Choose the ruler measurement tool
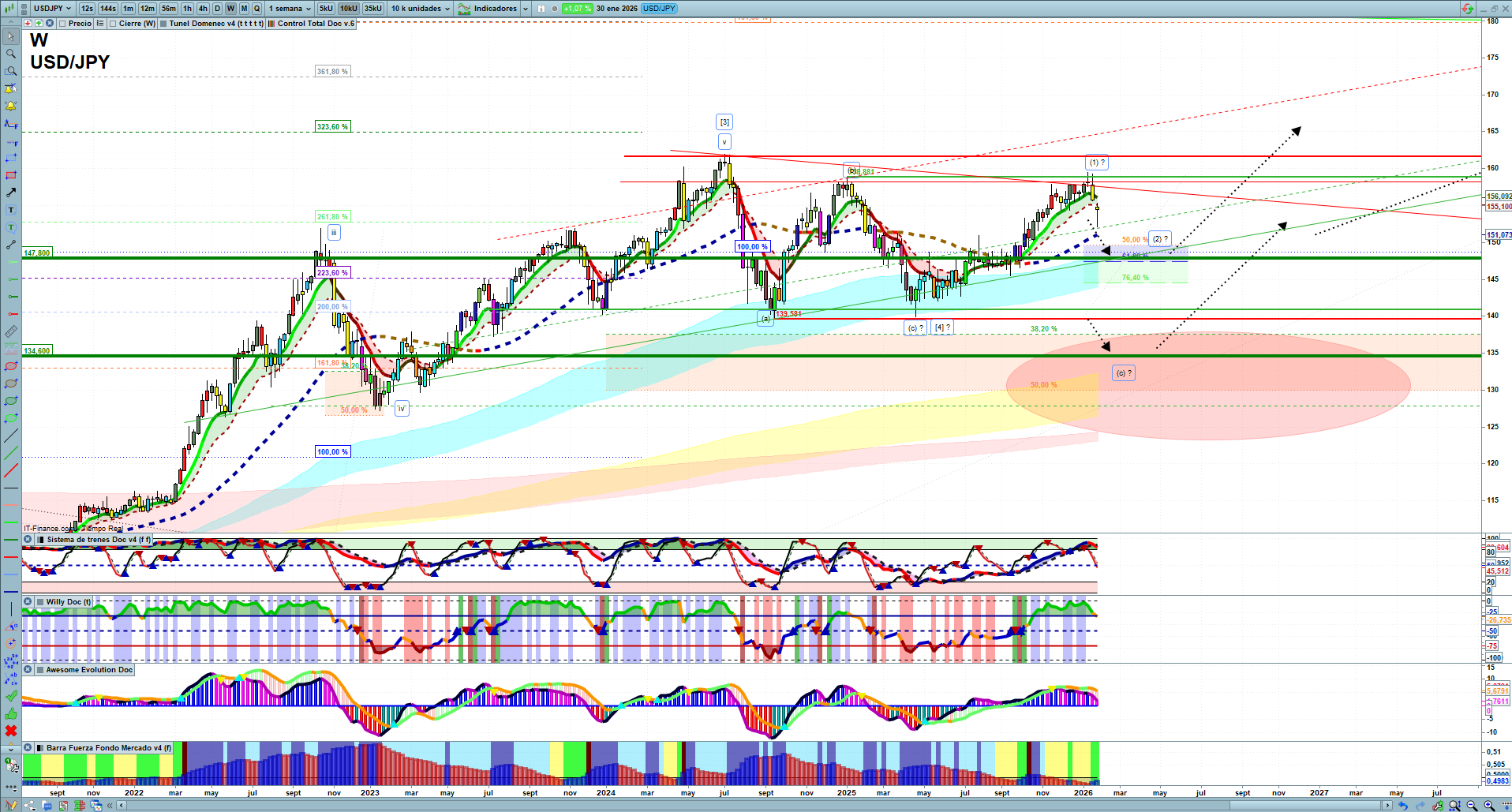Screen dimensions: 1512x812 [x=10, y=331]
